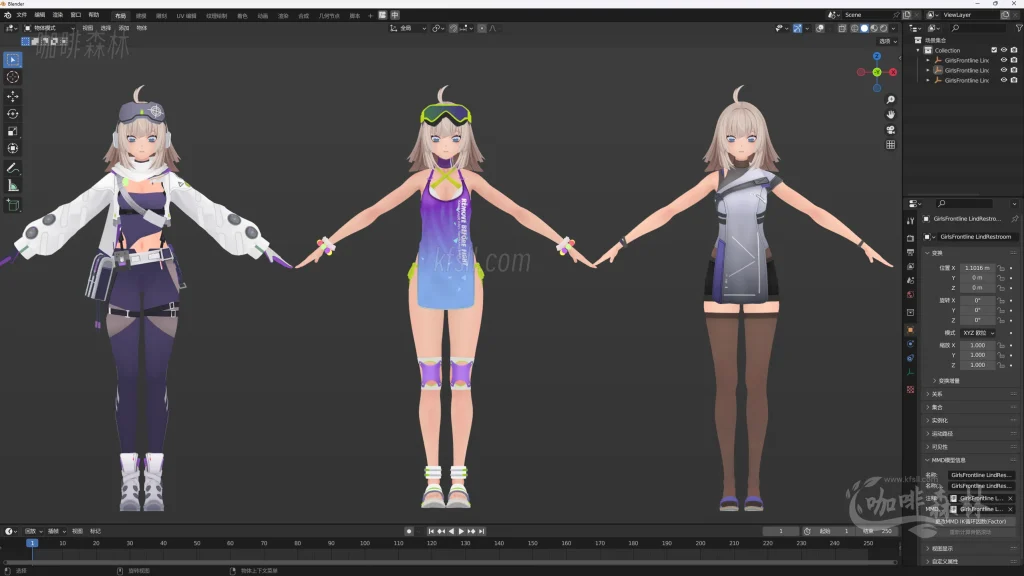
Task: Click the blue Z axis gizmo
Action: coord(877,57)
